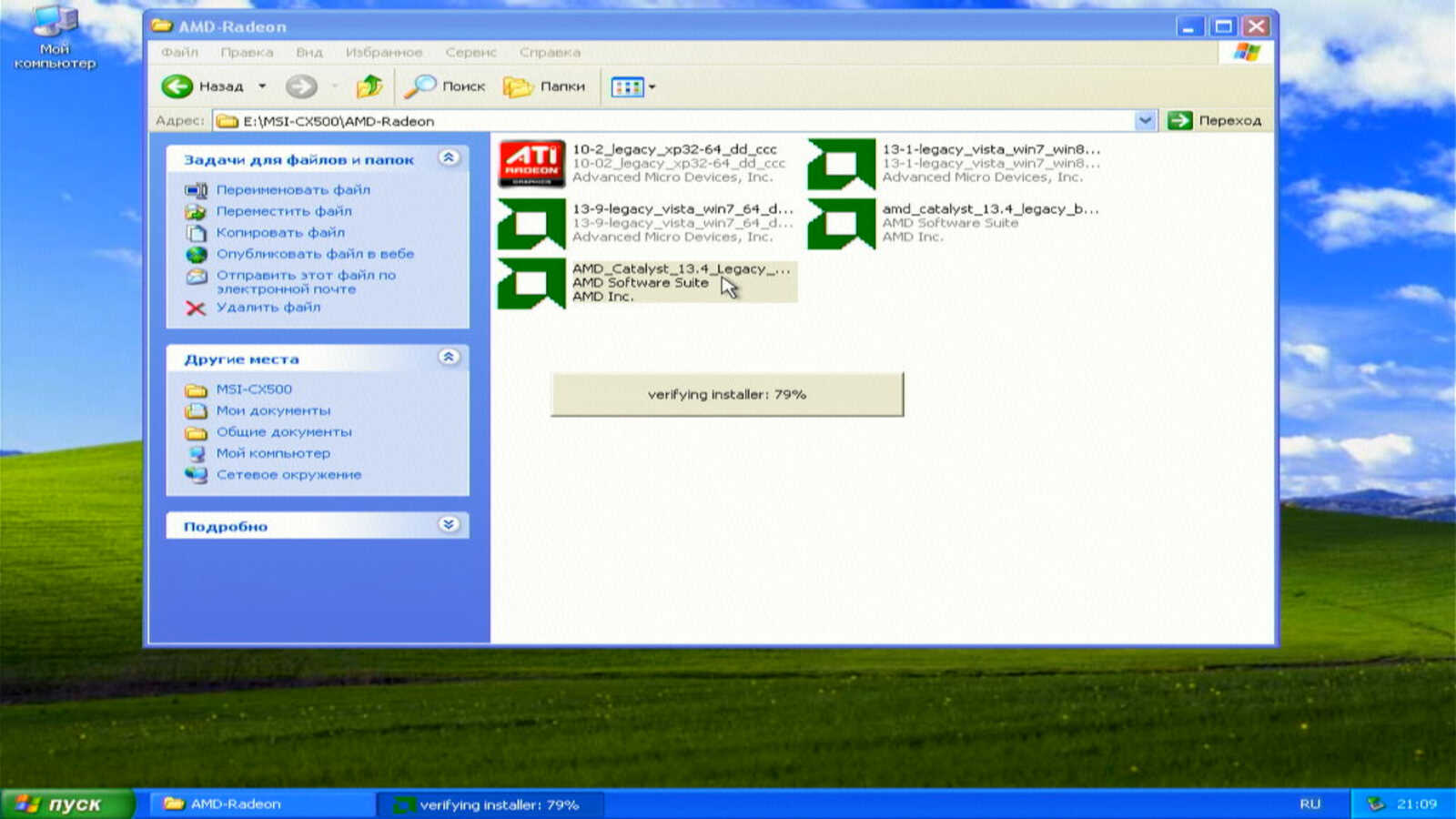Screen dimensions: 1456x819
Task: Open Общие документы in Другие места
Action: coord(284,432)
